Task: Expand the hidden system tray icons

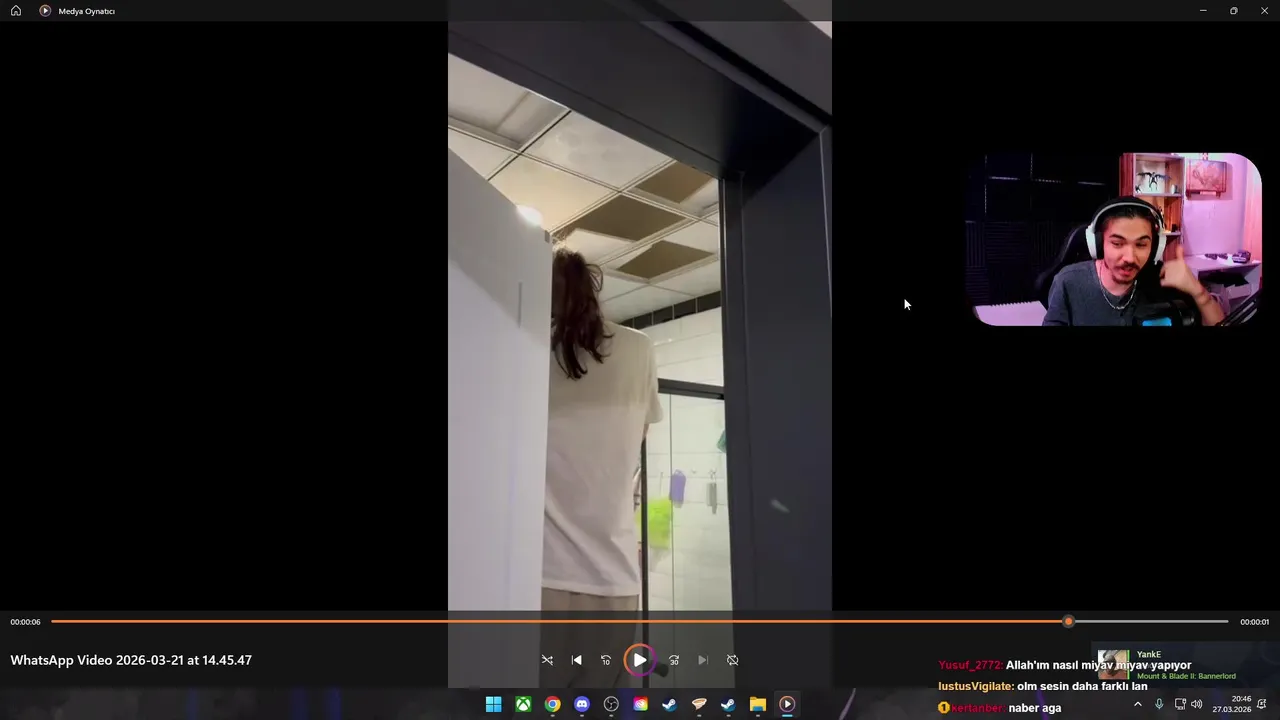Action: tap(1137, 704)
